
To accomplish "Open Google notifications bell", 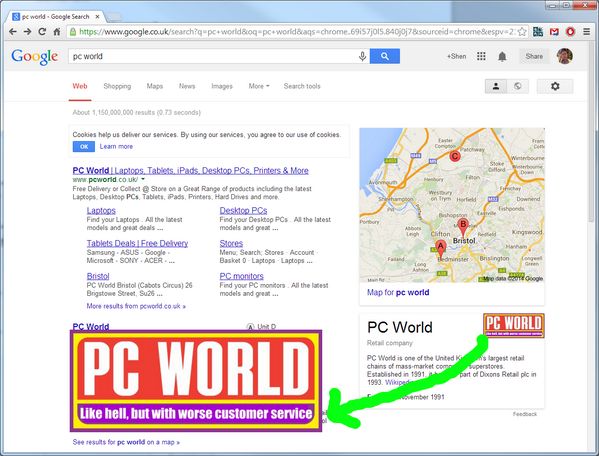I will point(502,57).
